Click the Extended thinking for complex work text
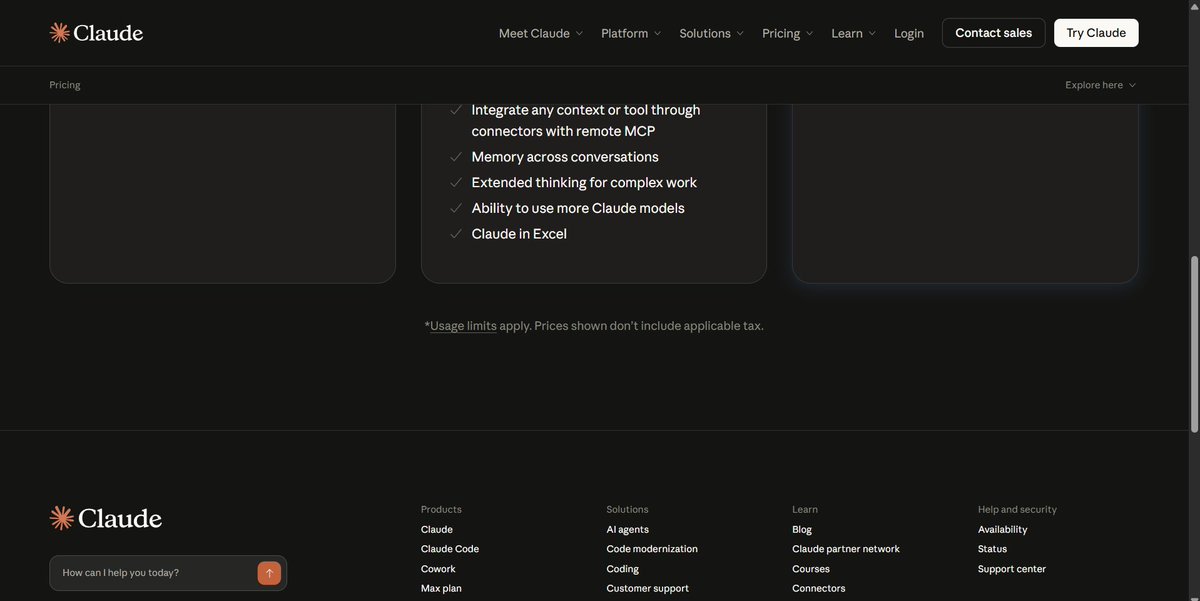The image size is (1200, 601). pyautogui.click(x=584, y=183)
